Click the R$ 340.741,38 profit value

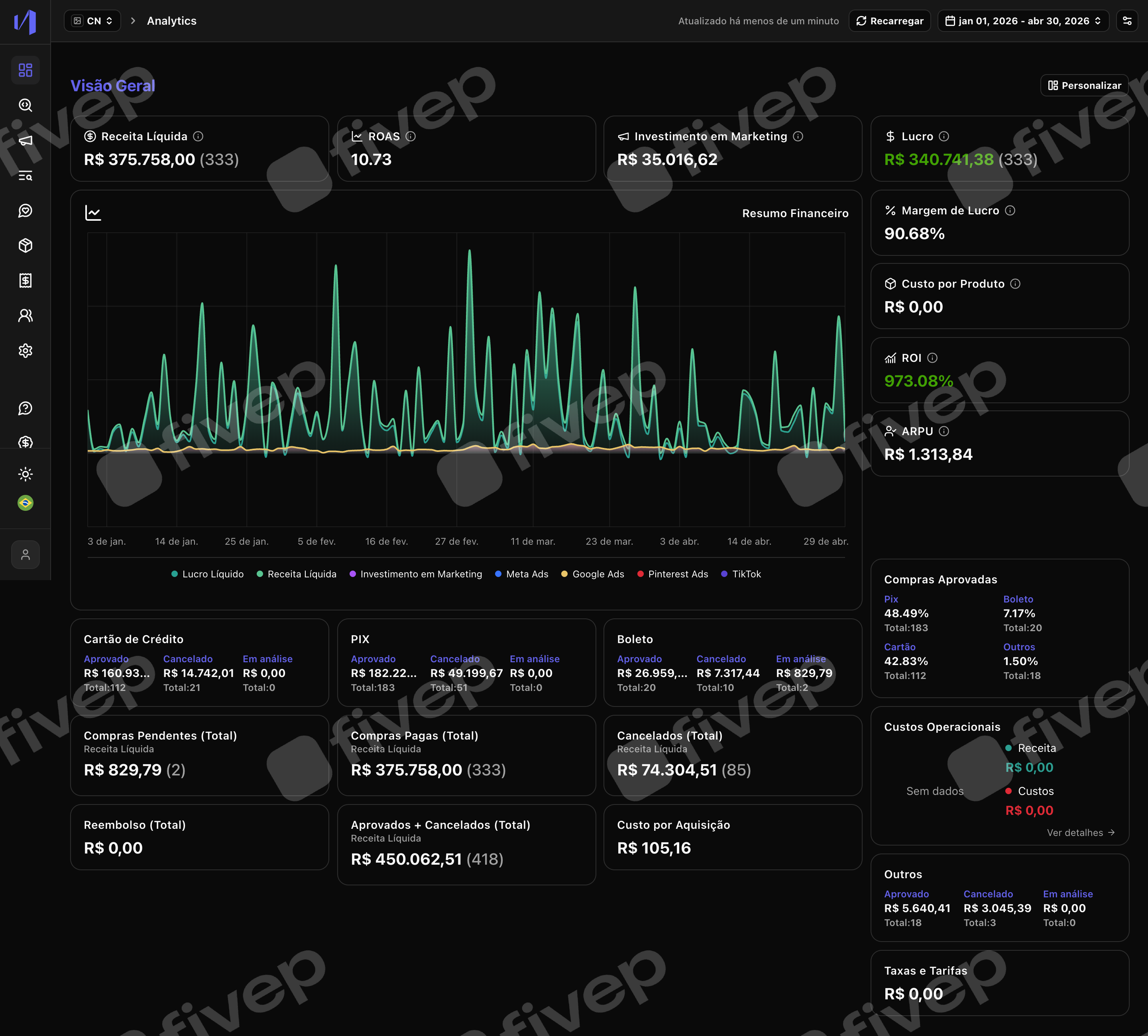[938, 159]
